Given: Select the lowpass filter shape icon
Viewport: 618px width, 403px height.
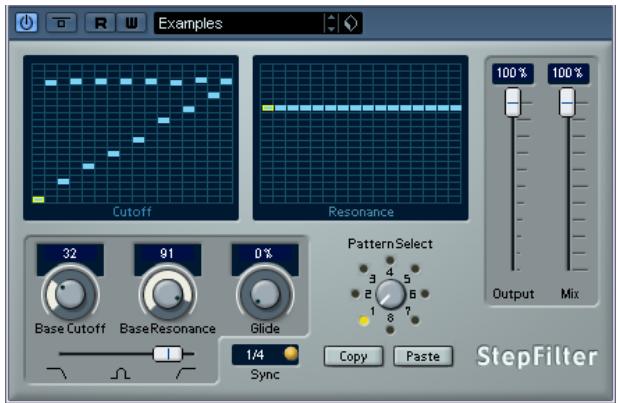Looking at the screenshot, I should coord(56,373).
